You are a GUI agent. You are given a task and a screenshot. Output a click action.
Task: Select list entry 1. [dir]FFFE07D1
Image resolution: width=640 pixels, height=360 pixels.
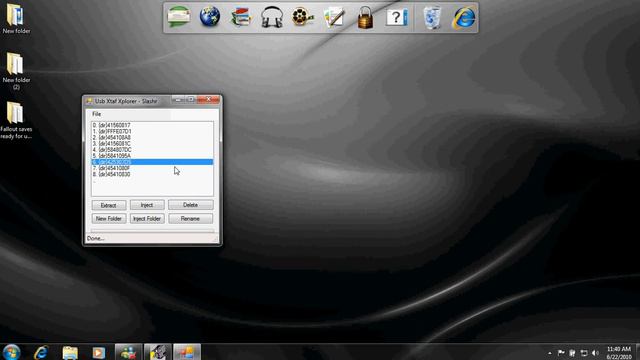pos(152,131)
